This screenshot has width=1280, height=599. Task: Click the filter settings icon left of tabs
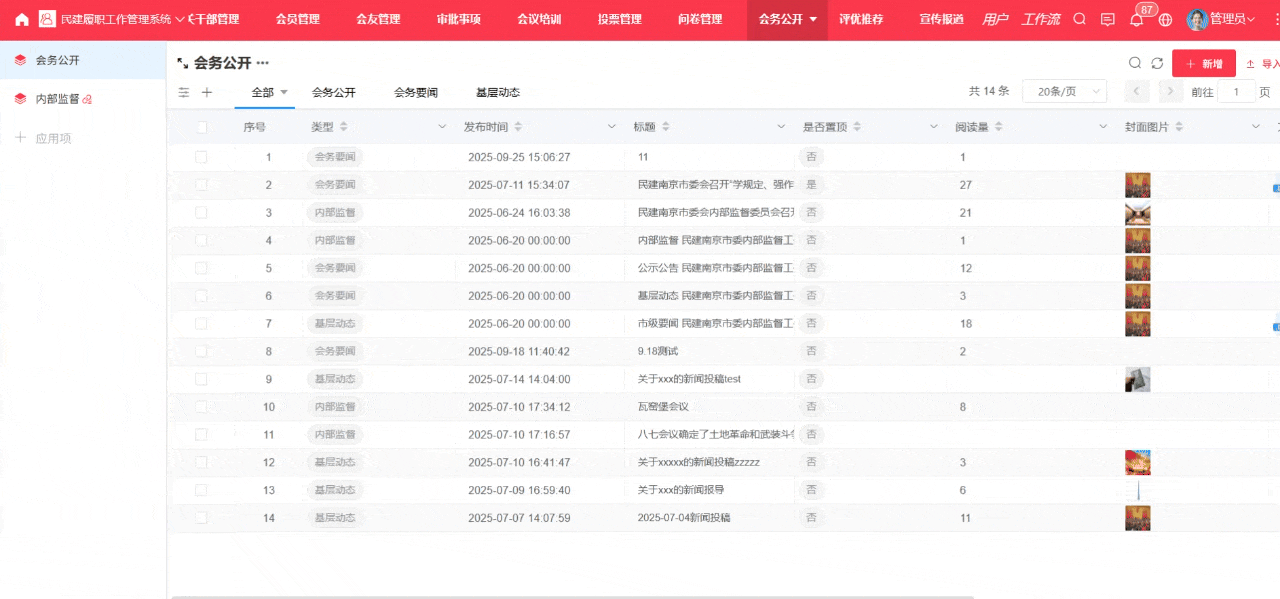pos(184,92)
